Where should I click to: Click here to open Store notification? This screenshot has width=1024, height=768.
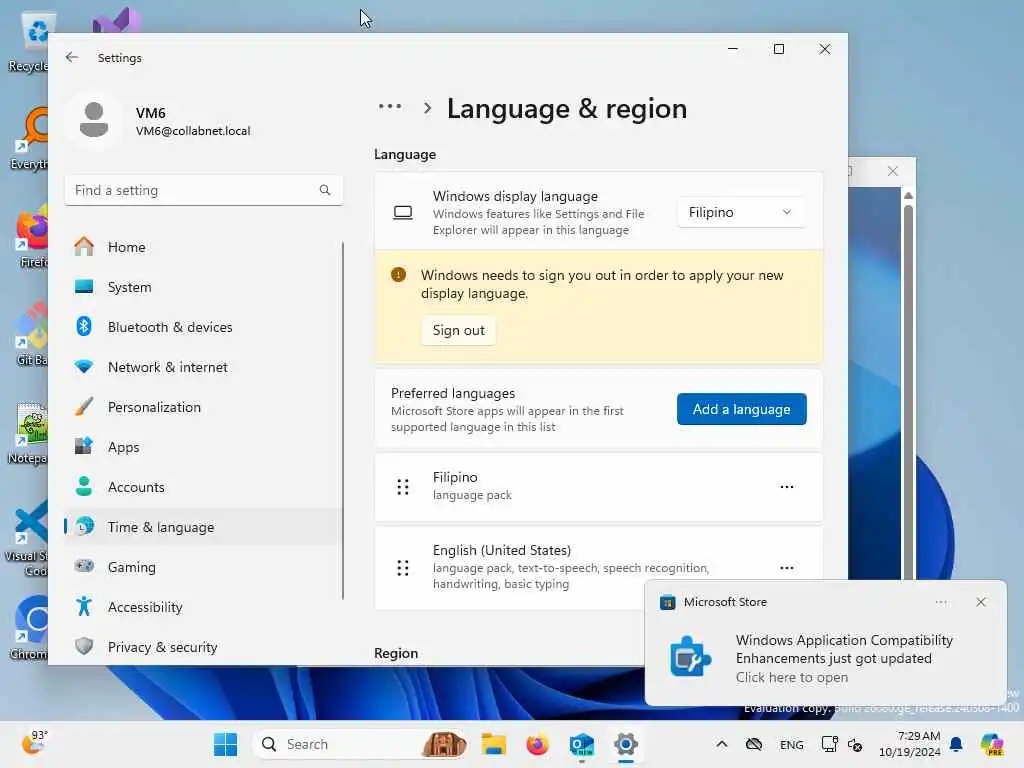tap(792, 677)
